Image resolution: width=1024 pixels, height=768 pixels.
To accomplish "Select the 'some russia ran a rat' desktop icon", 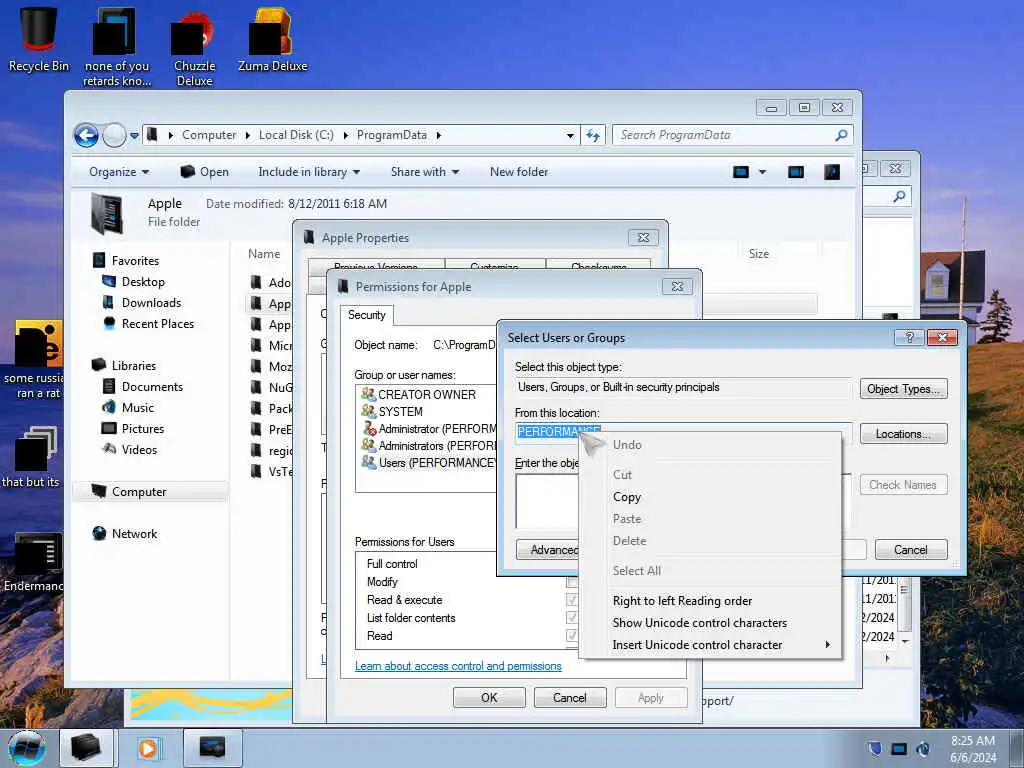I will pos(34,359).
